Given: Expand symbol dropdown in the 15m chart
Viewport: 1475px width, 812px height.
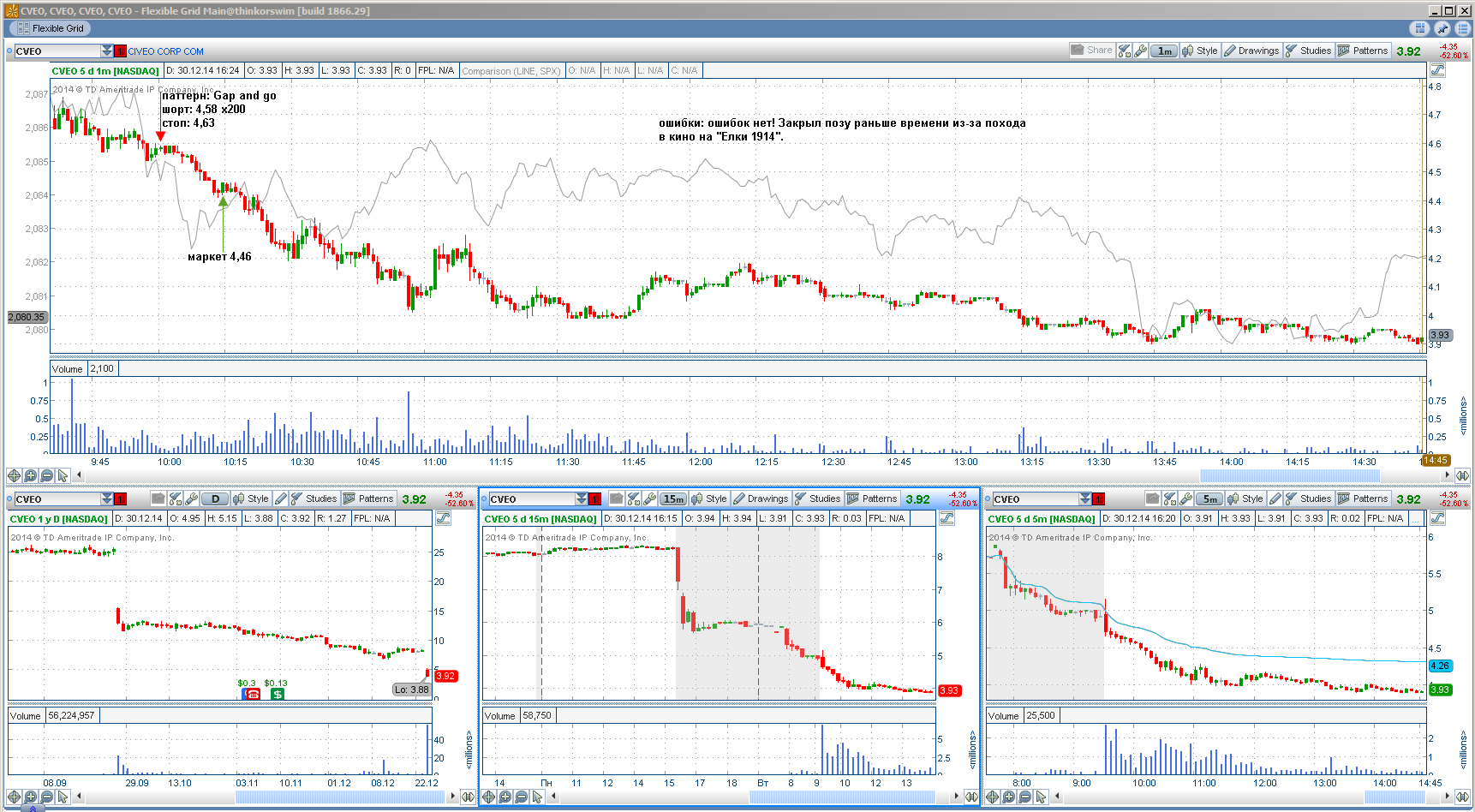Looking at the screenshot, I should (582, 499).
